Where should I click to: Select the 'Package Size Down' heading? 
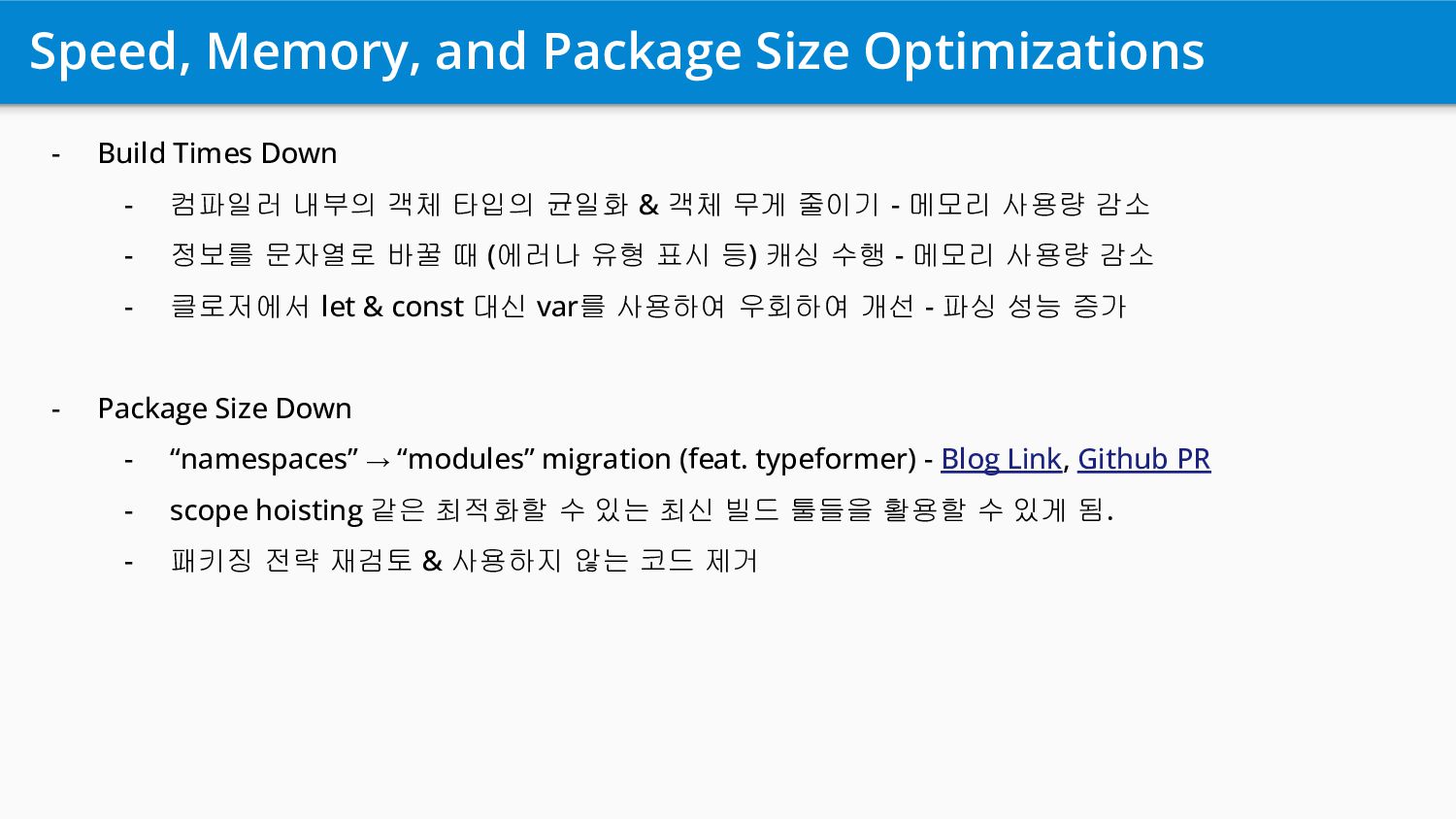(224, 409)
